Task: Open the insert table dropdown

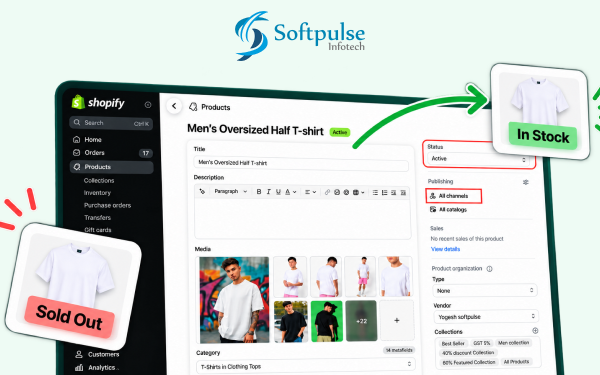Action: (359, 192)
